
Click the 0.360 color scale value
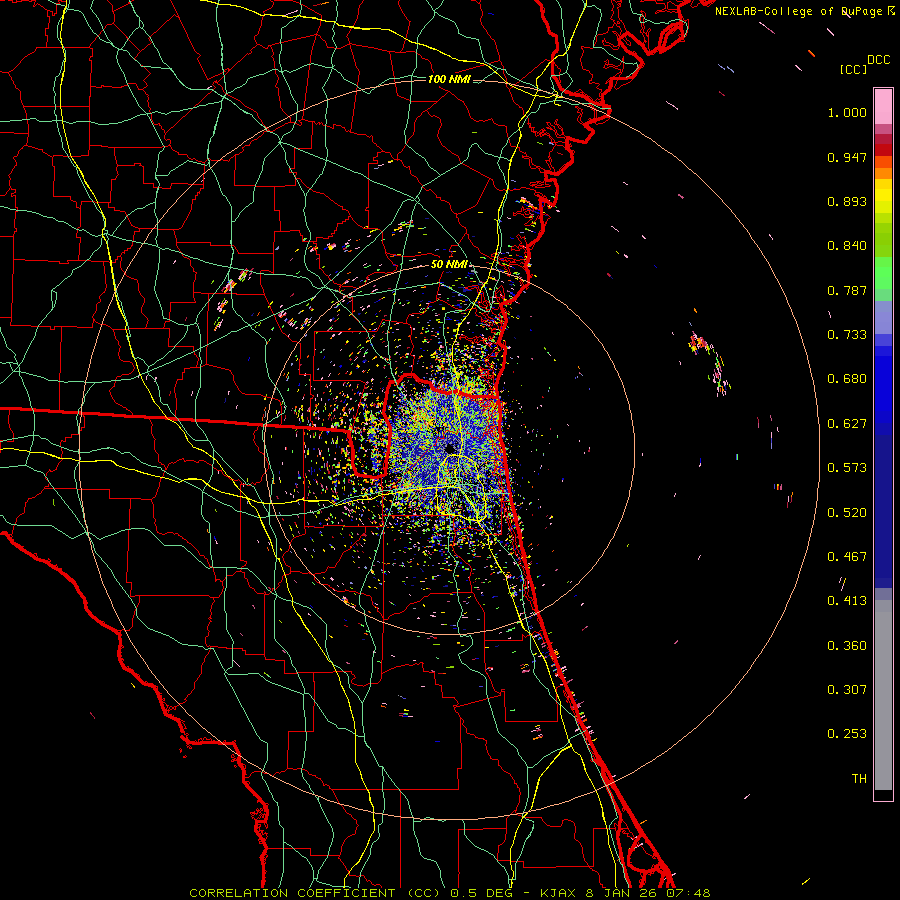coord(847,646)
